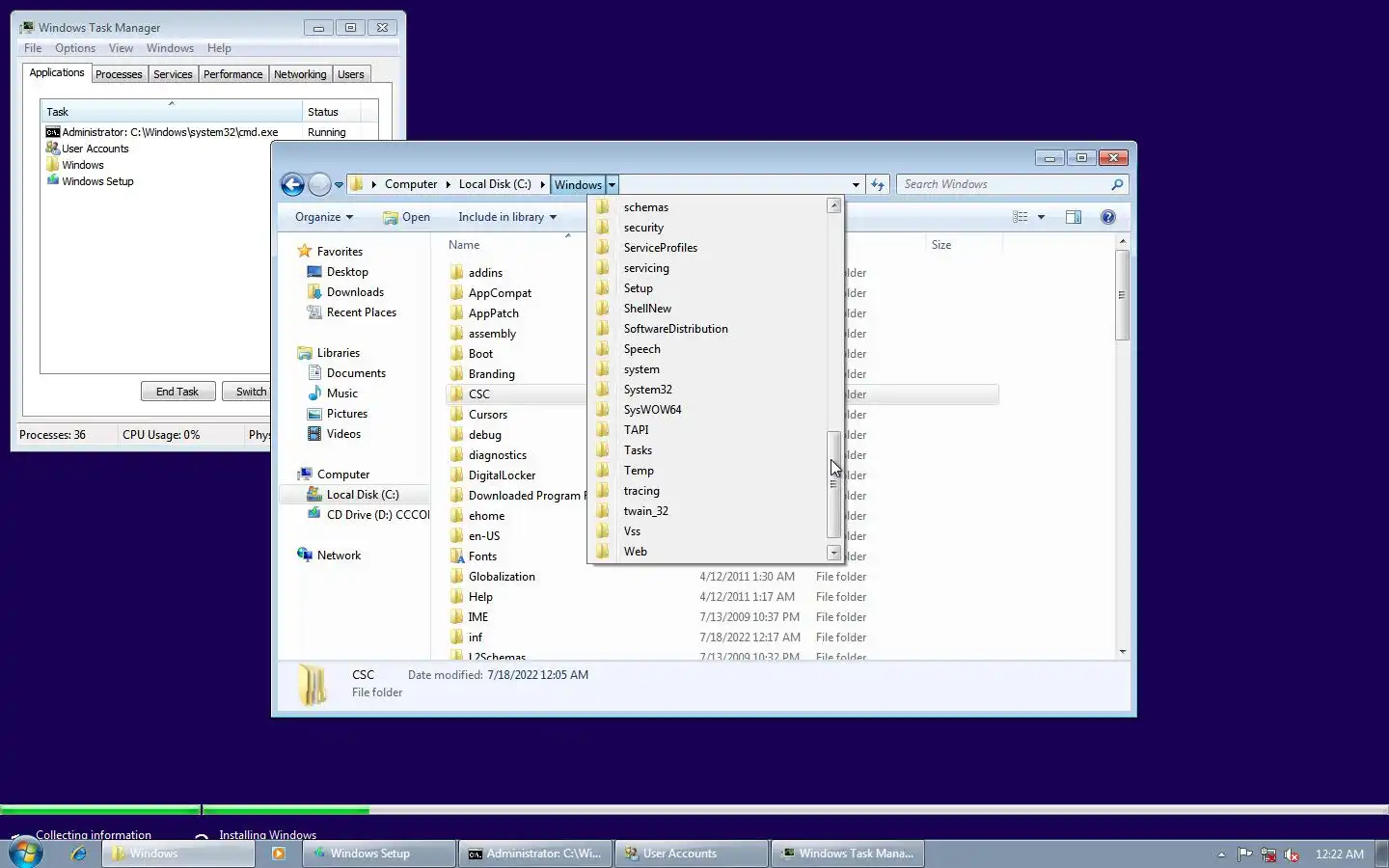Open Recent Places icon in navigation pane
Image resolution: width=1389 pixels, height=868 pixels.
[314, 312]
